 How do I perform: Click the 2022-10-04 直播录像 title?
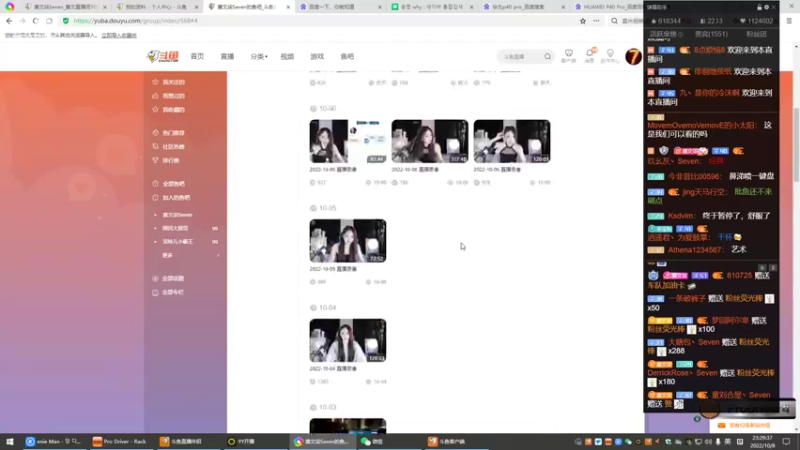tap(333, 368)
